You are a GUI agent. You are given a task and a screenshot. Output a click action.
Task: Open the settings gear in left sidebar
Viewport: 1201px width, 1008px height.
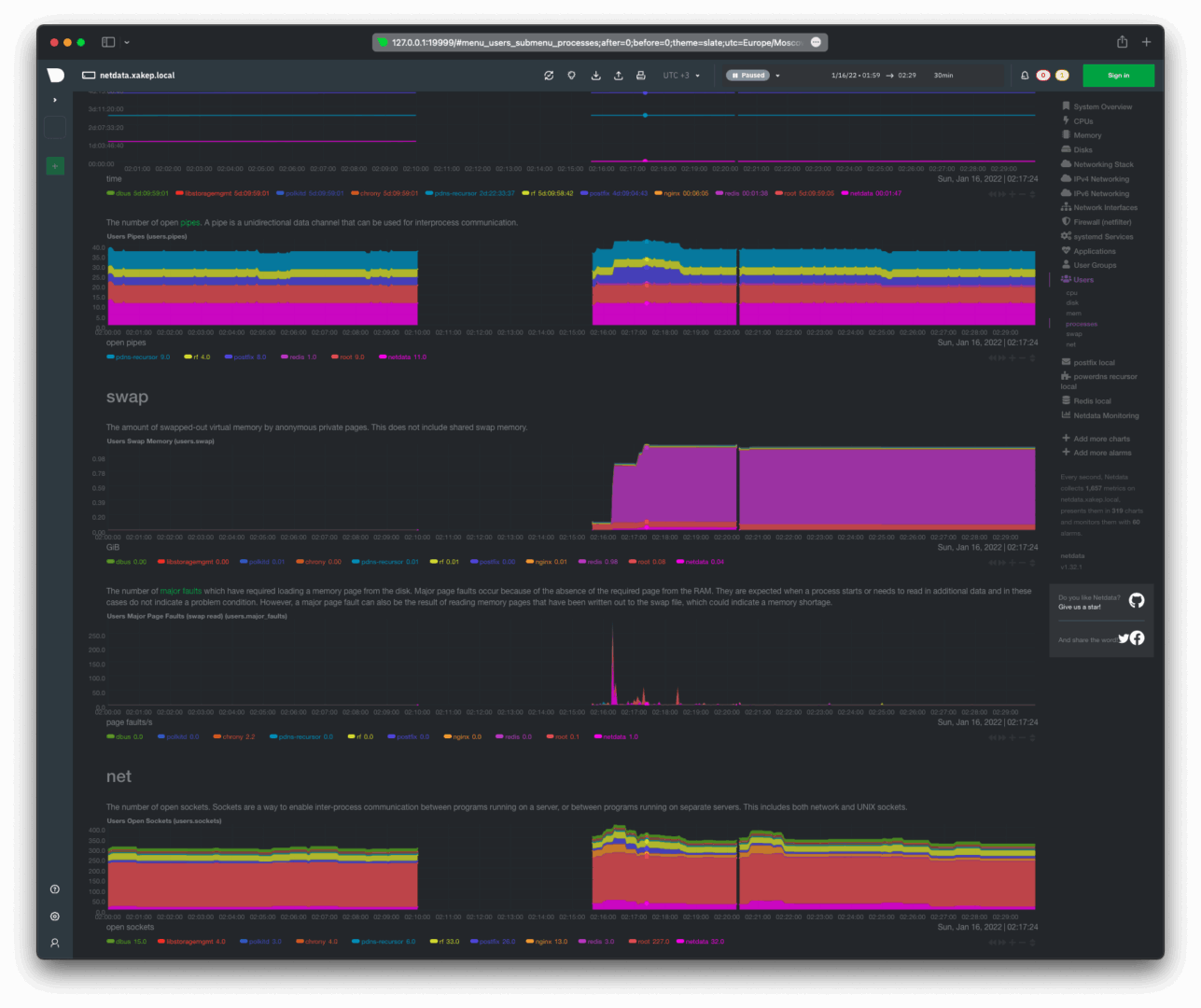[x=55, y=917]
